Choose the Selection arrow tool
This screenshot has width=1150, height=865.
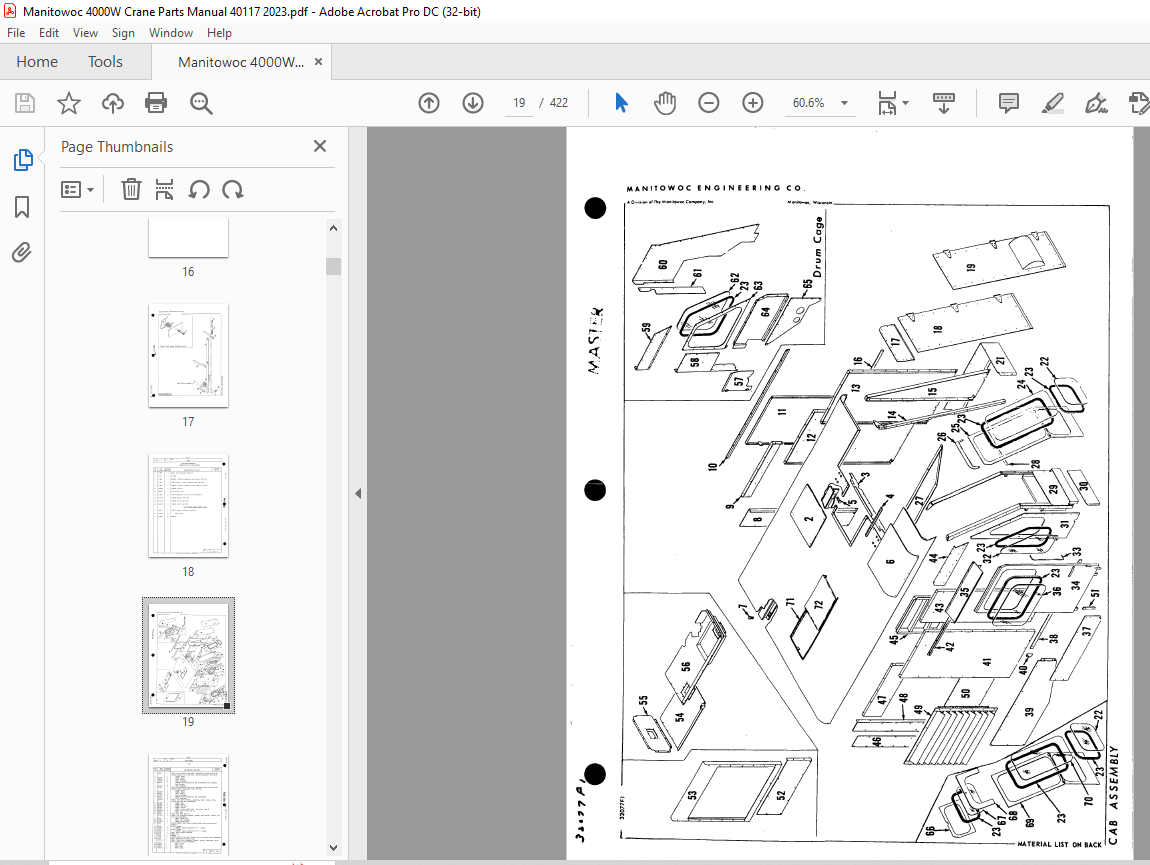click(x=621, y=103)
